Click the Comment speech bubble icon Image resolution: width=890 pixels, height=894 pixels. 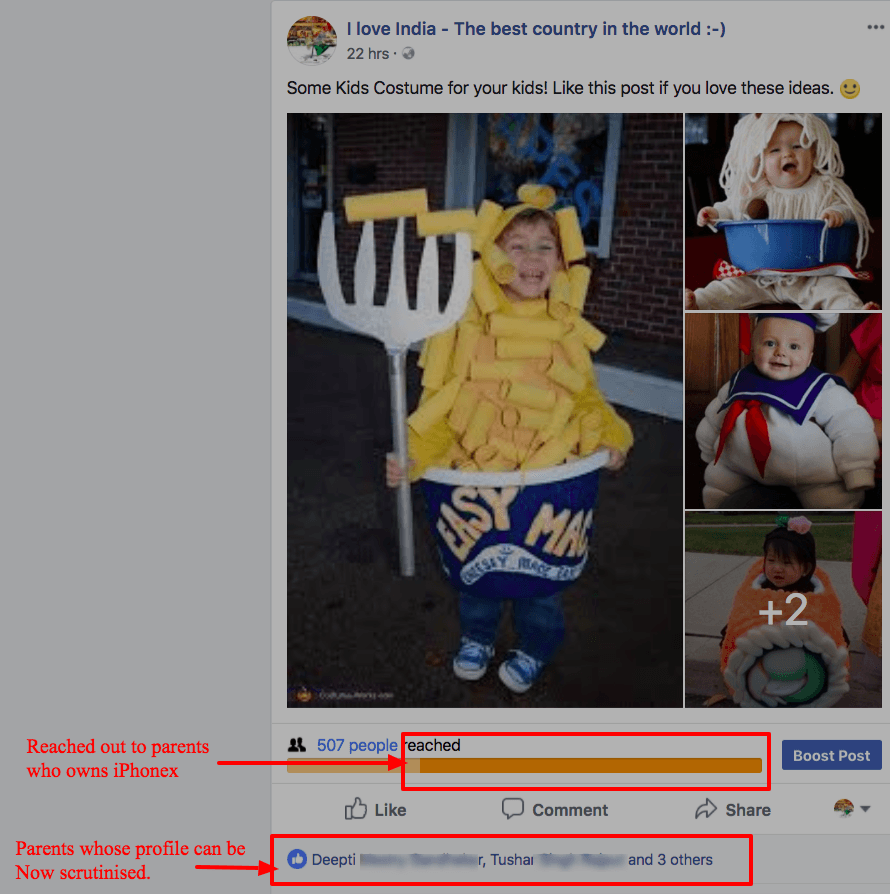(513, 808)
